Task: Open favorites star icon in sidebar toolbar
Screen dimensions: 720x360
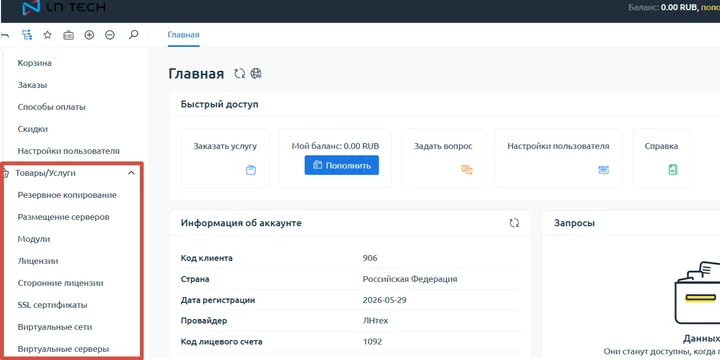Action: [47, 35]
